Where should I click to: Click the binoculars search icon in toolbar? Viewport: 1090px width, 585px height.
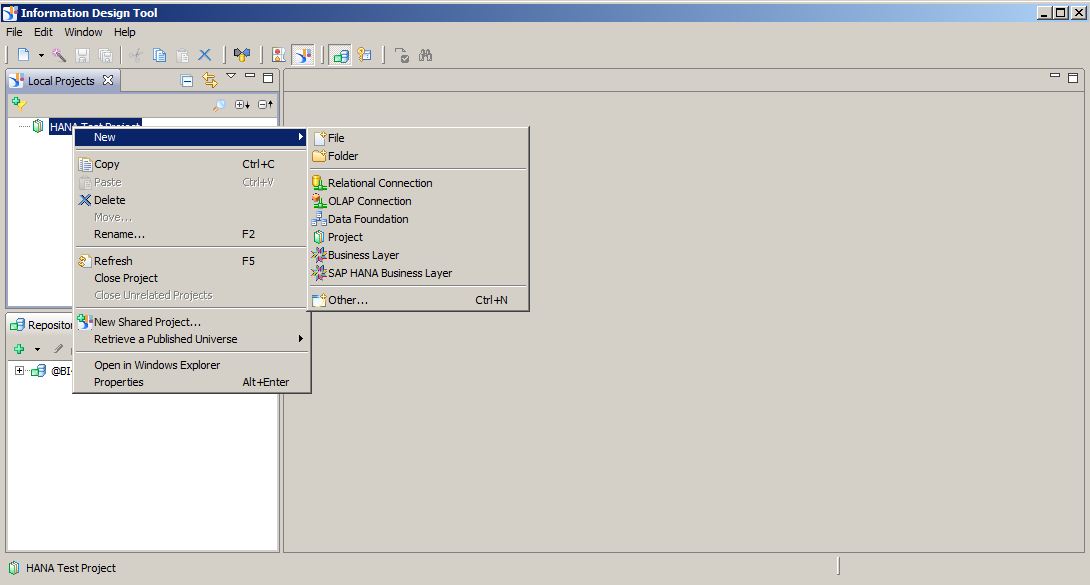point(426,55)
